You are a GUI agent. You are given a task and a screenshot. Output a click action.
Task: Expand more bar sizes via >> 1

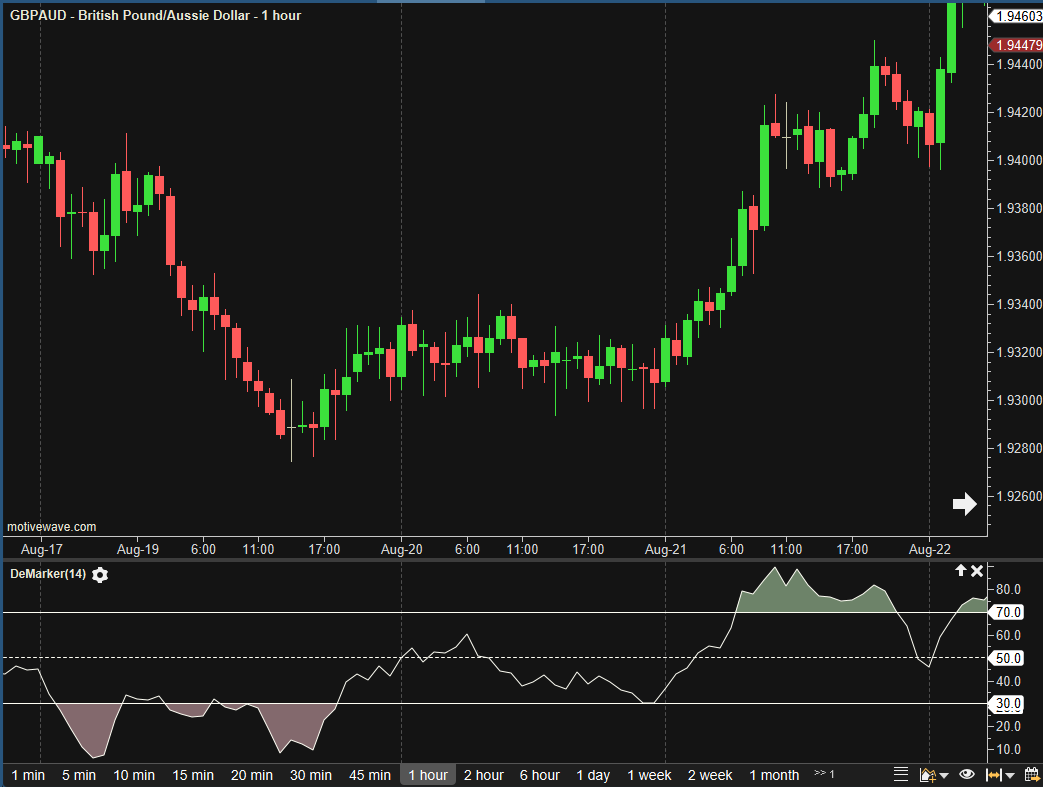(x=824, y=774)
